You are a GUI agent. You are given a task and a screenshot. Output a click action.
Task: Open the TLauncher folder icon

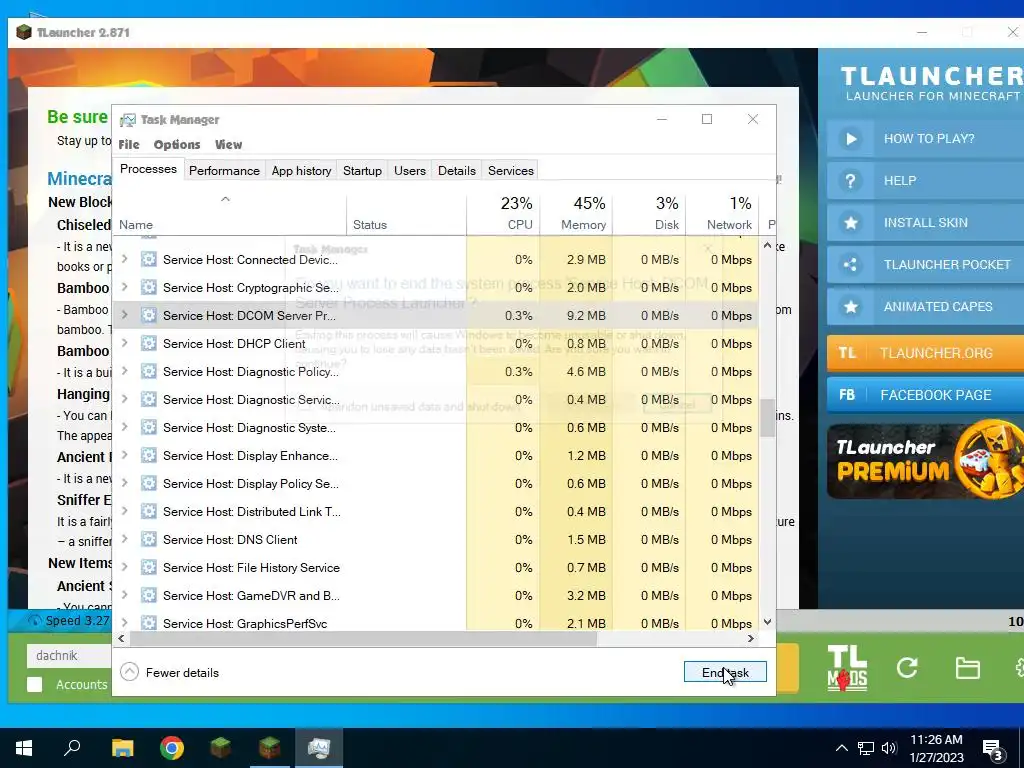pos(967,668)
